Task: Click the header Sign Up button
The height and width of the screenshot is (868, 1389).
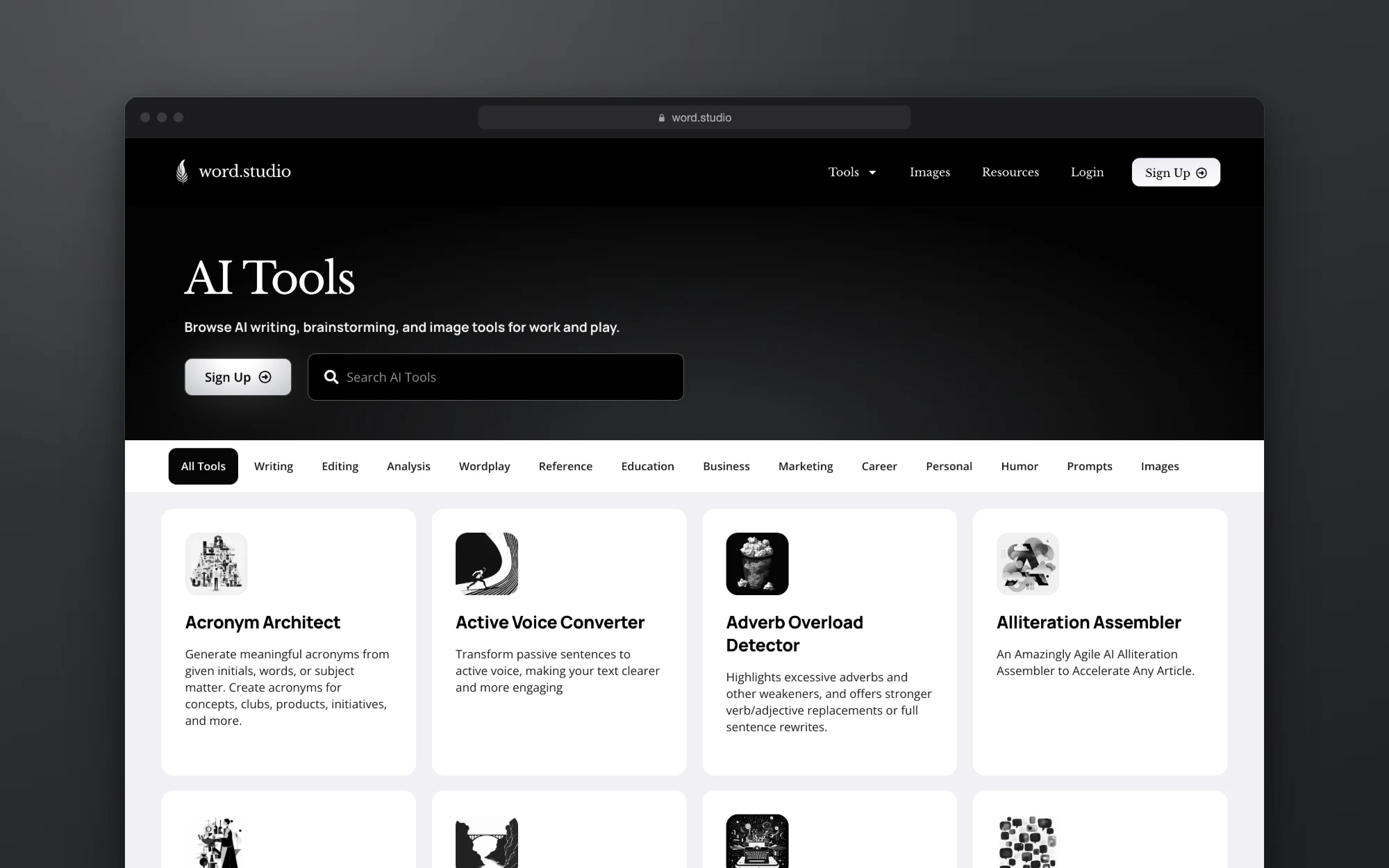Action: (1176, 172)
